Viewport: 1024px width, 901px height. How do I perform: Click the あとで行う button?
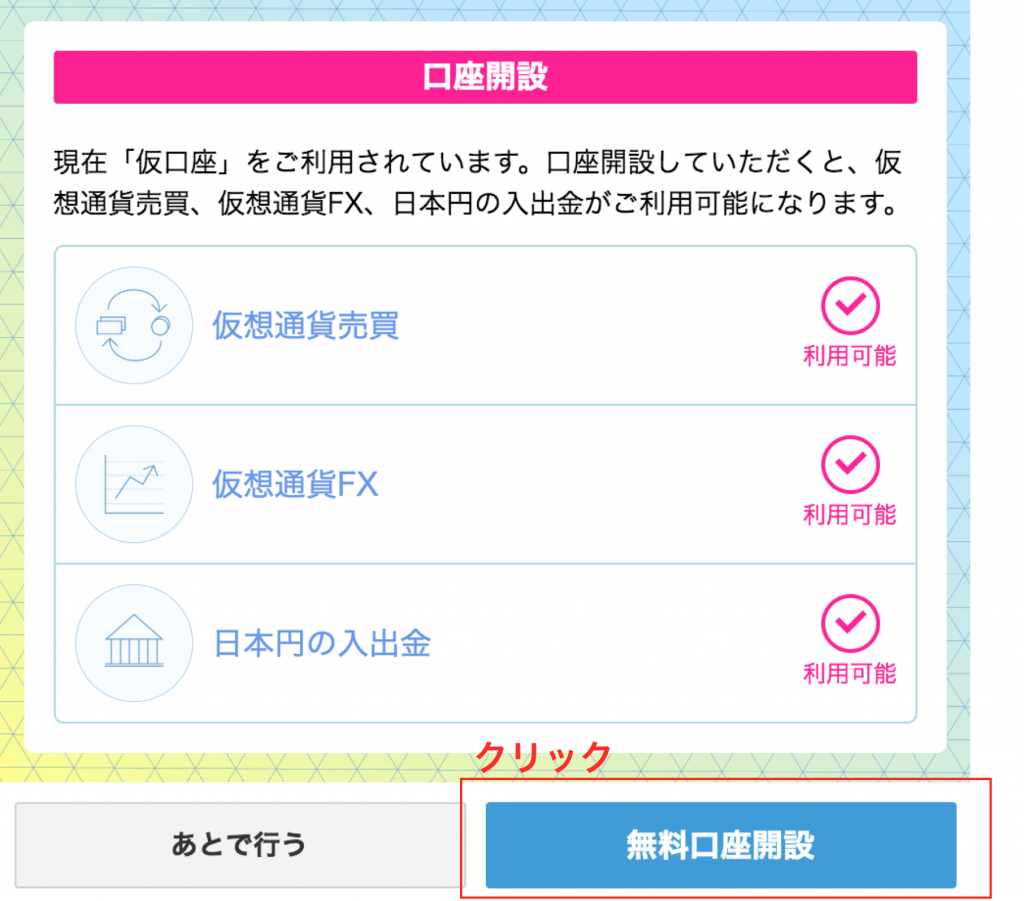coord(239,845)
